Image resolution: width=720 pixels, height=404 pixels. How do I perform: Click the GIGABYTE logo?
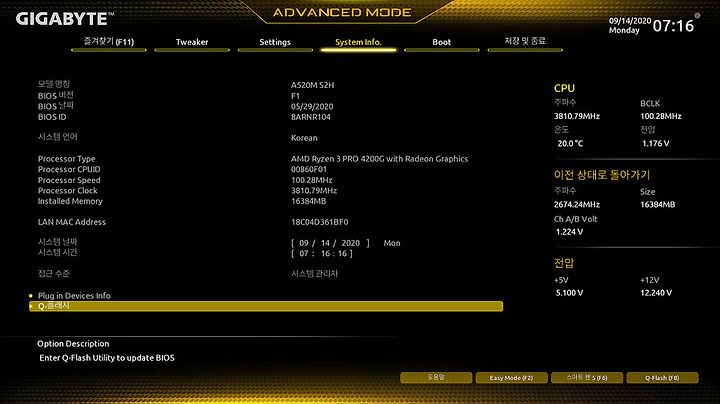pyautogui.click(x=64, y=19)
